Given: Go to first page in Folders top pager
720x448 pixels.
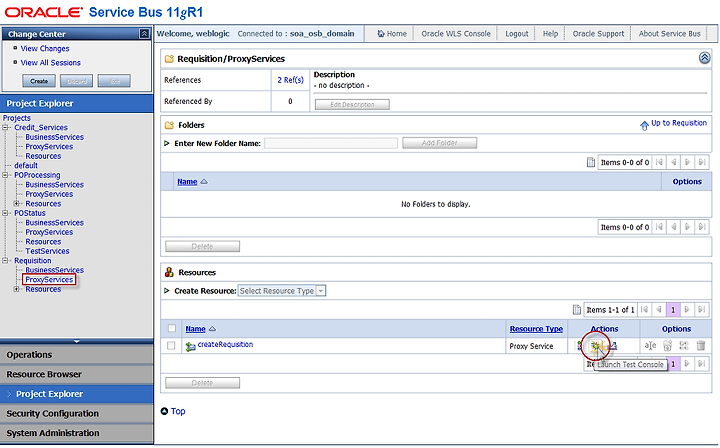Looking at the screenshot, I should [659, 162].
